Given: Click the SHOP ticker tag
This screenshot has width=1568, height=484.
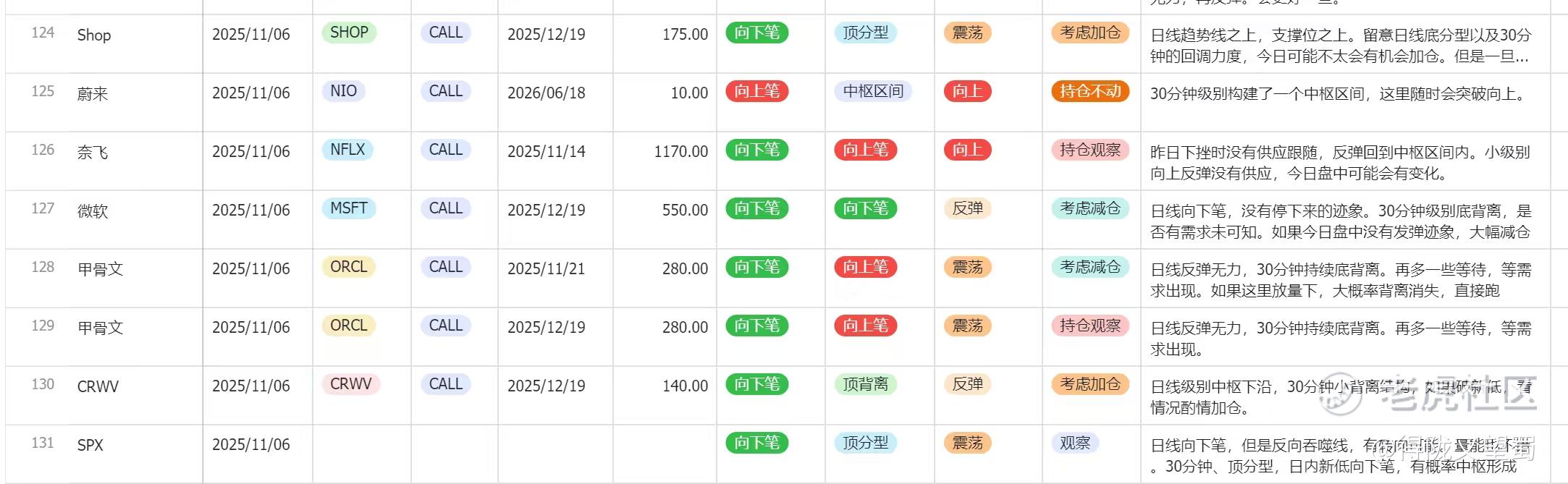Looking at the screenshot, I should click(x=349, y=33).
